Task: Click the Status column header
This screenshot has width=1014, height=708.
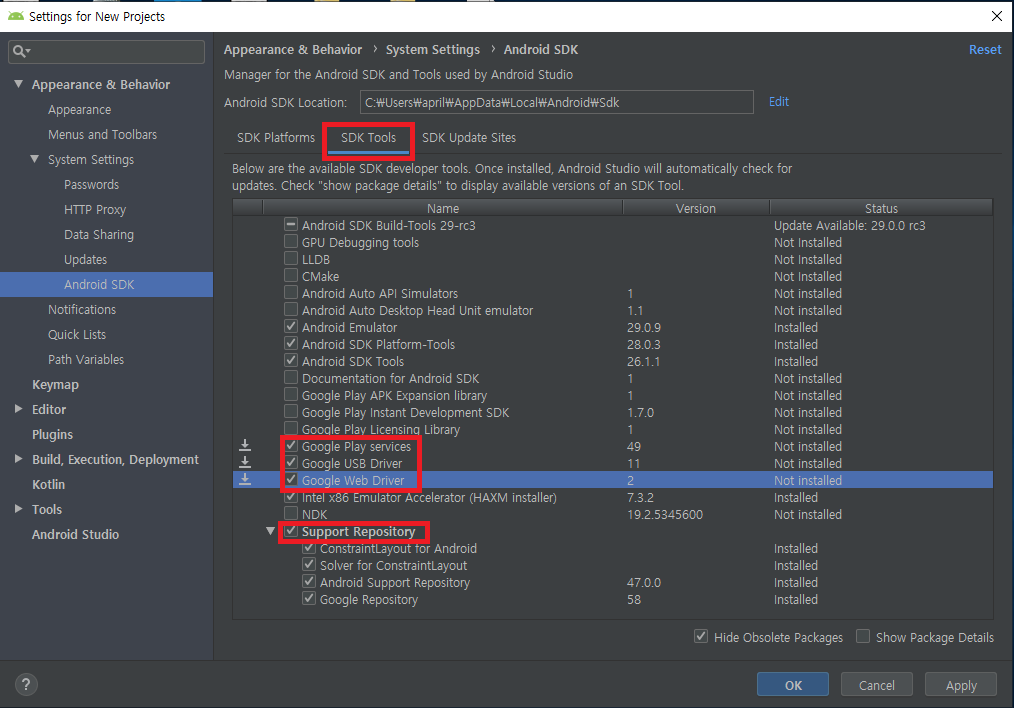Action: 881,208
